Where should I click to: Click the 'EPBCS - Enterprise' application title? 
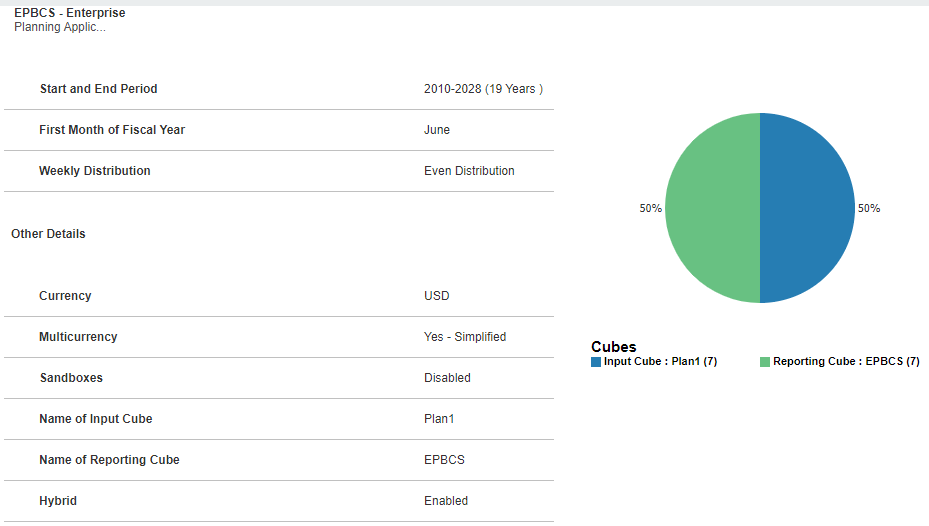click(70, 13)
